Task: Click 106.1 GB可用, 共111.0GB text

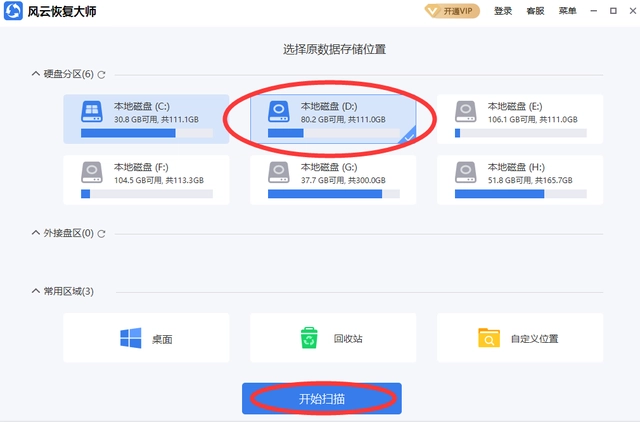Action: pyautogui.click(x=533, y=120)
